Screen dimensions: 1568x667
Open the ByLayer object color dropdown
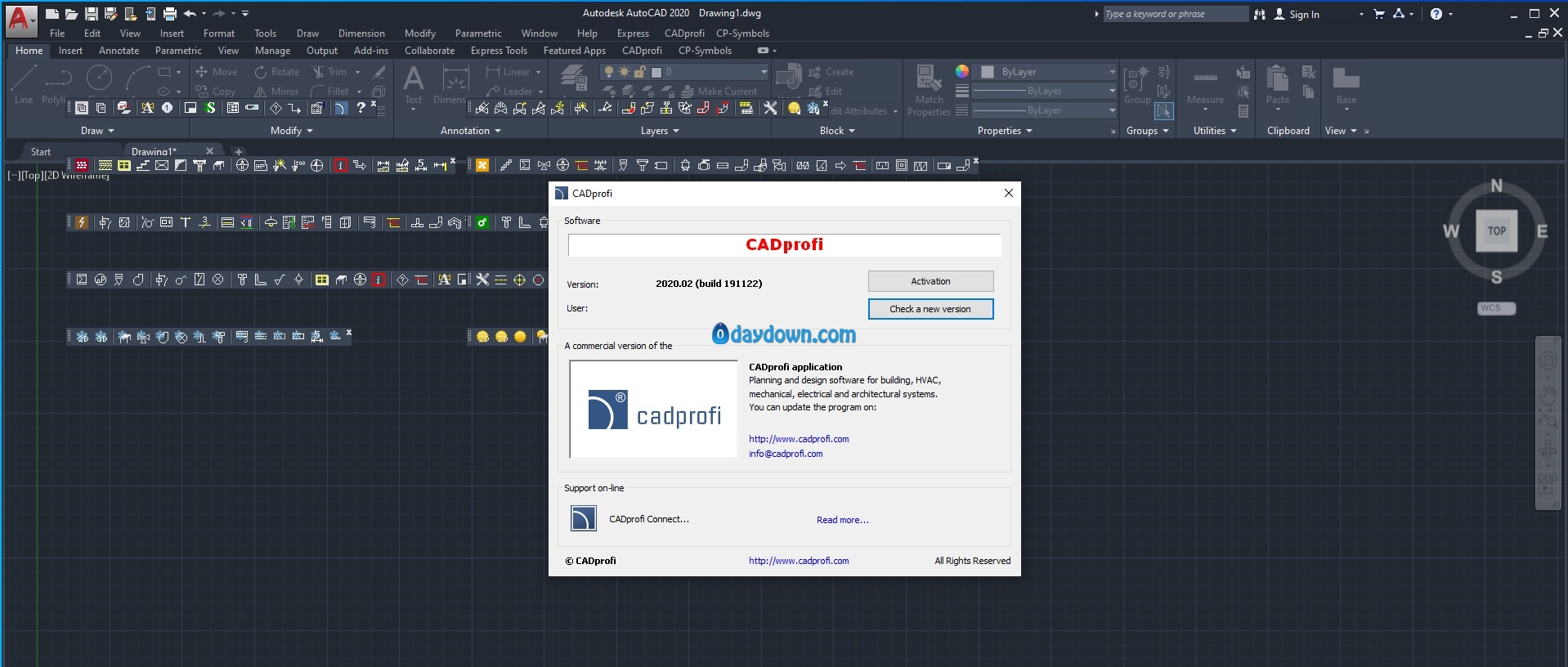pos(1048,72)
